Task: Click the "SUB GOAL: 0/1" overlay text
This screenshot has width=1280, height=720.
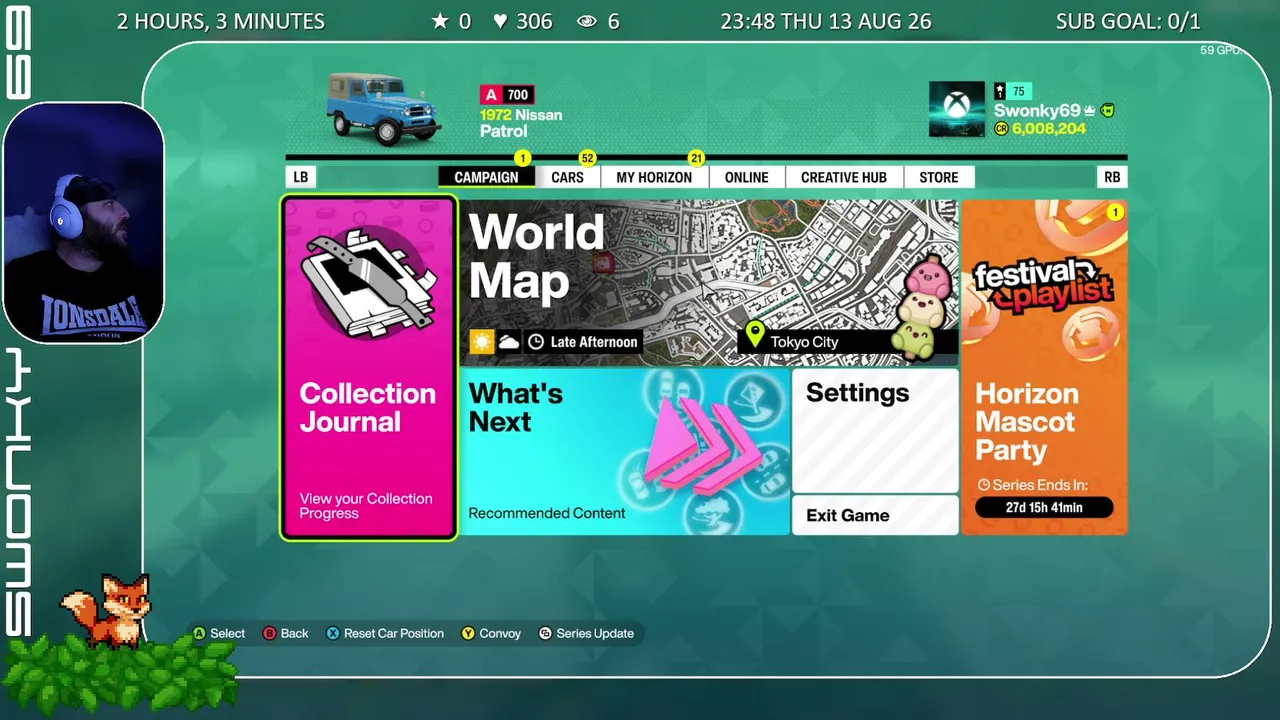Action: [x=1128, y=21]
